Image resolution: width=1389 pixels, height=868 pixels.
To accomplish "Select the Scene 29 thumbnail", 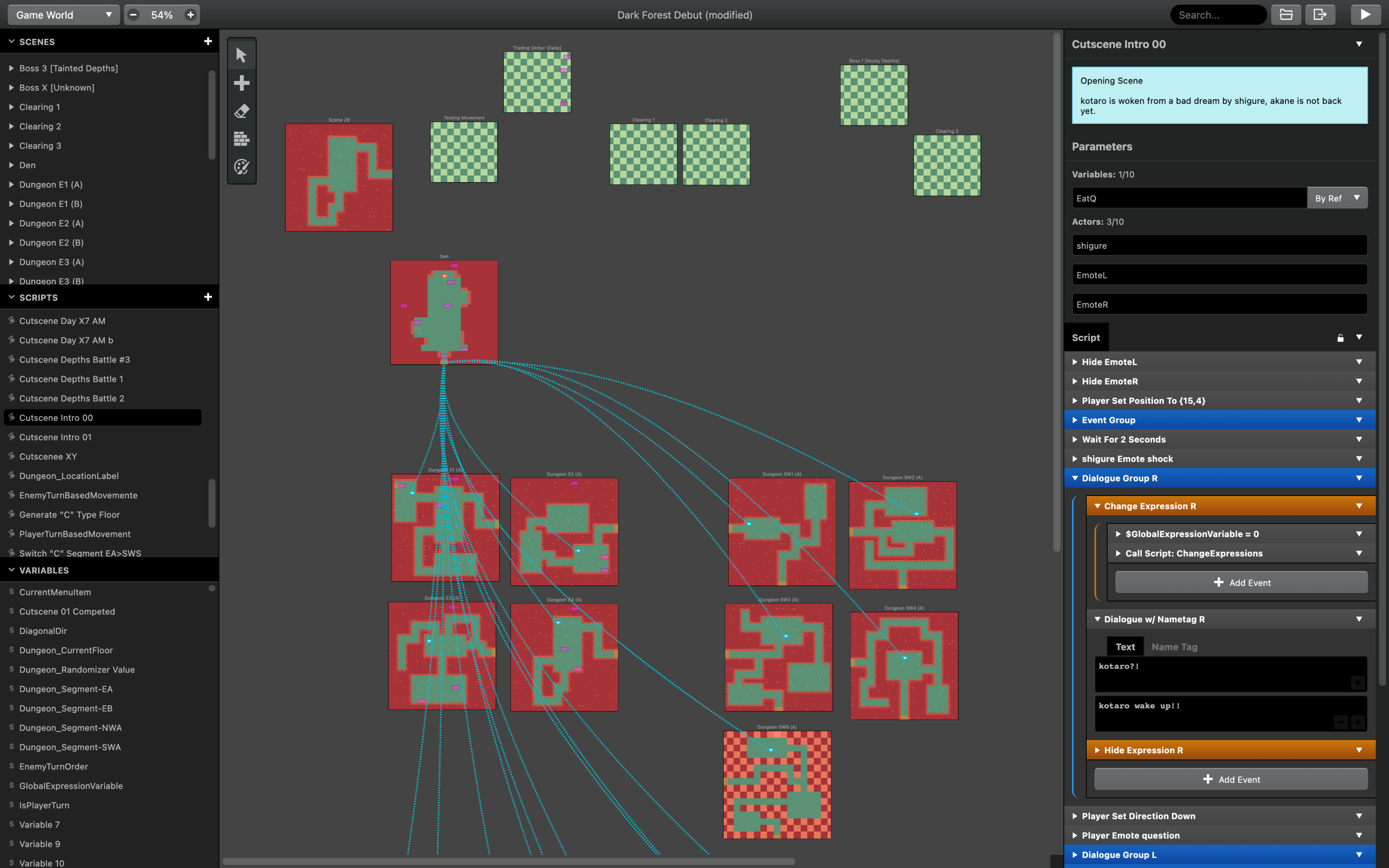I will [339, 177].
